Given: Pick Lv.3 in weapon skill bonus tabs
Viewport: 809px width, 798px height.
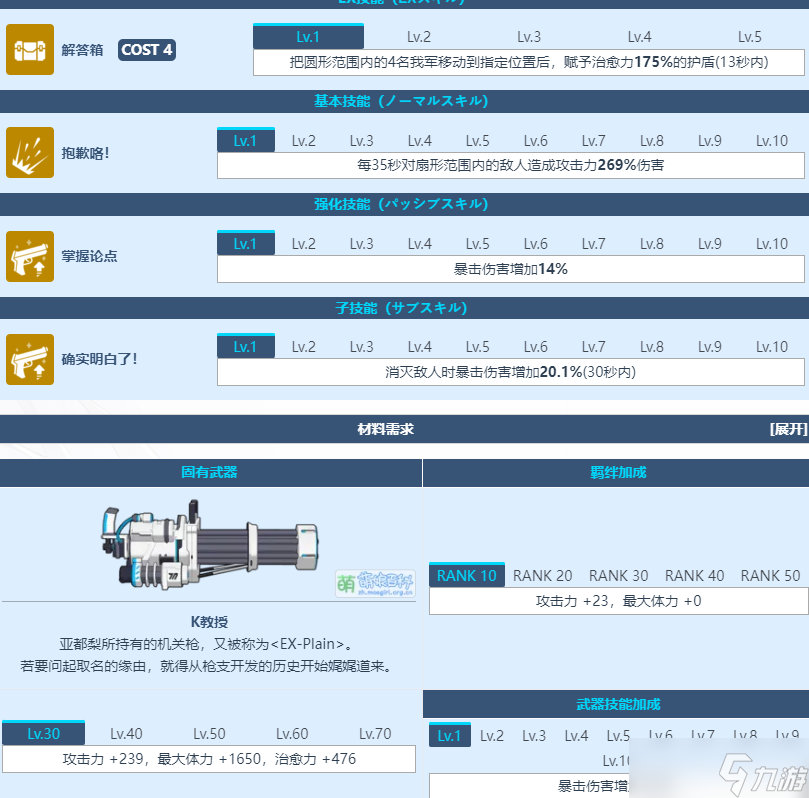Looking at the screenshot, I should point(534,736).
